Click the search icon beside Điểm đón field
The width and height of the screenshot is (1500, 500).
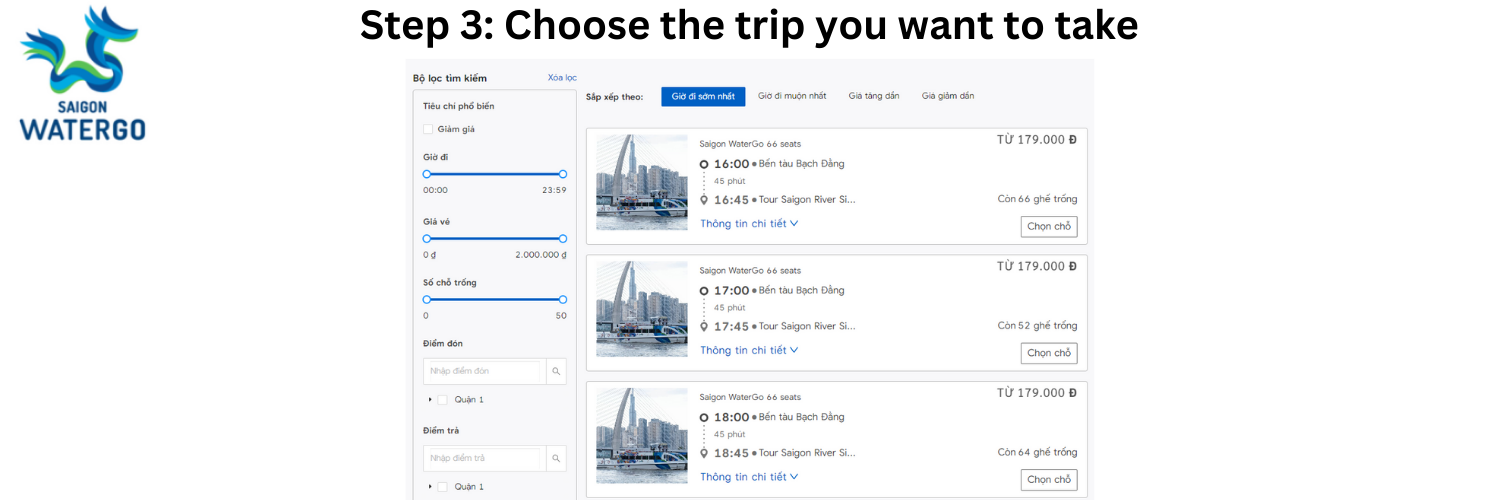click(556, 371)
